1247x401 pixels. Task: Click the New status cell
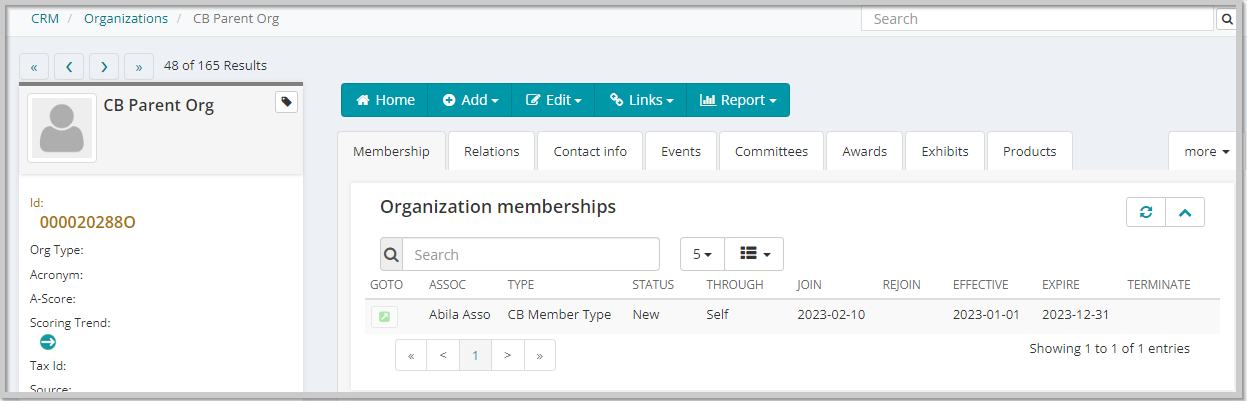pos(646,315)
